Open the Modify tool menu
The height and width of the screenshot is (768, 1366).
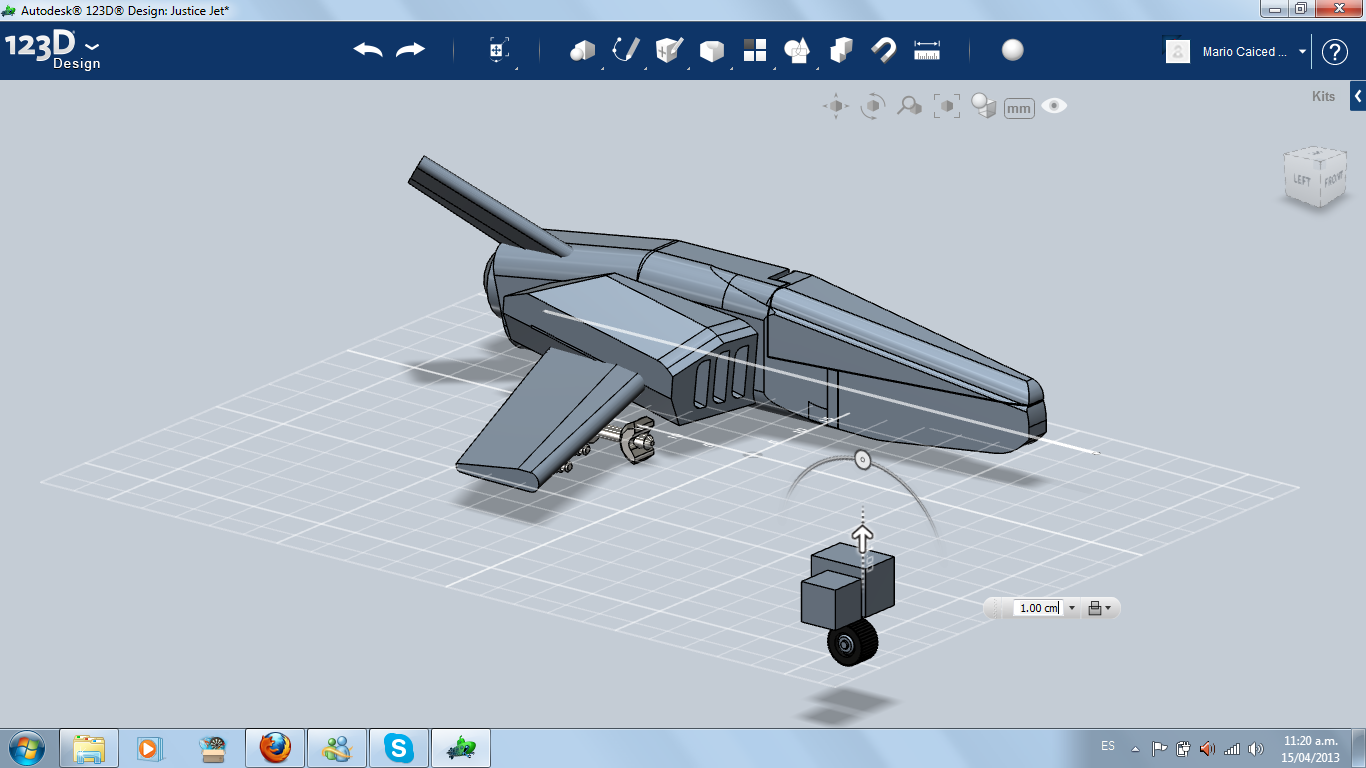pyautogui.click(x=711, y=51)
